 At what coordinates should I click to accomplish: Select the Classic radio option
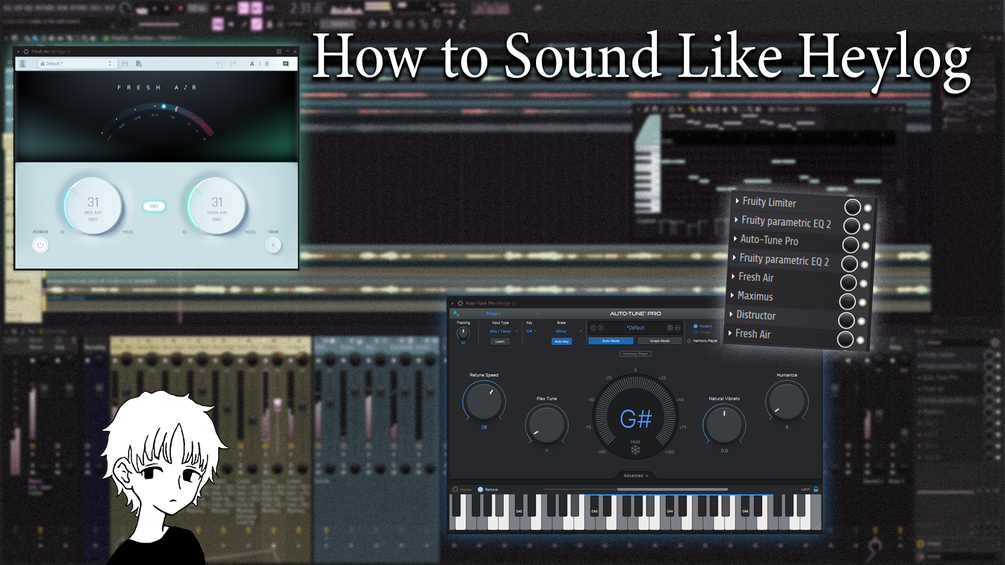pos(695,332)
